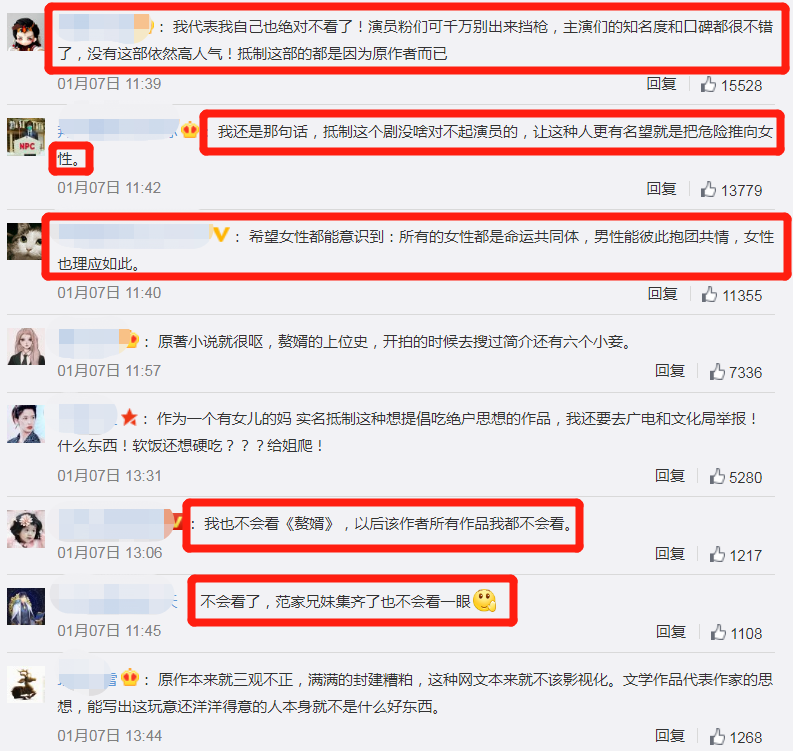Viewport: 793px width, 751px height.
Task: Click thumbs-up on the 13779-like comment
Action: coord(708,189)
